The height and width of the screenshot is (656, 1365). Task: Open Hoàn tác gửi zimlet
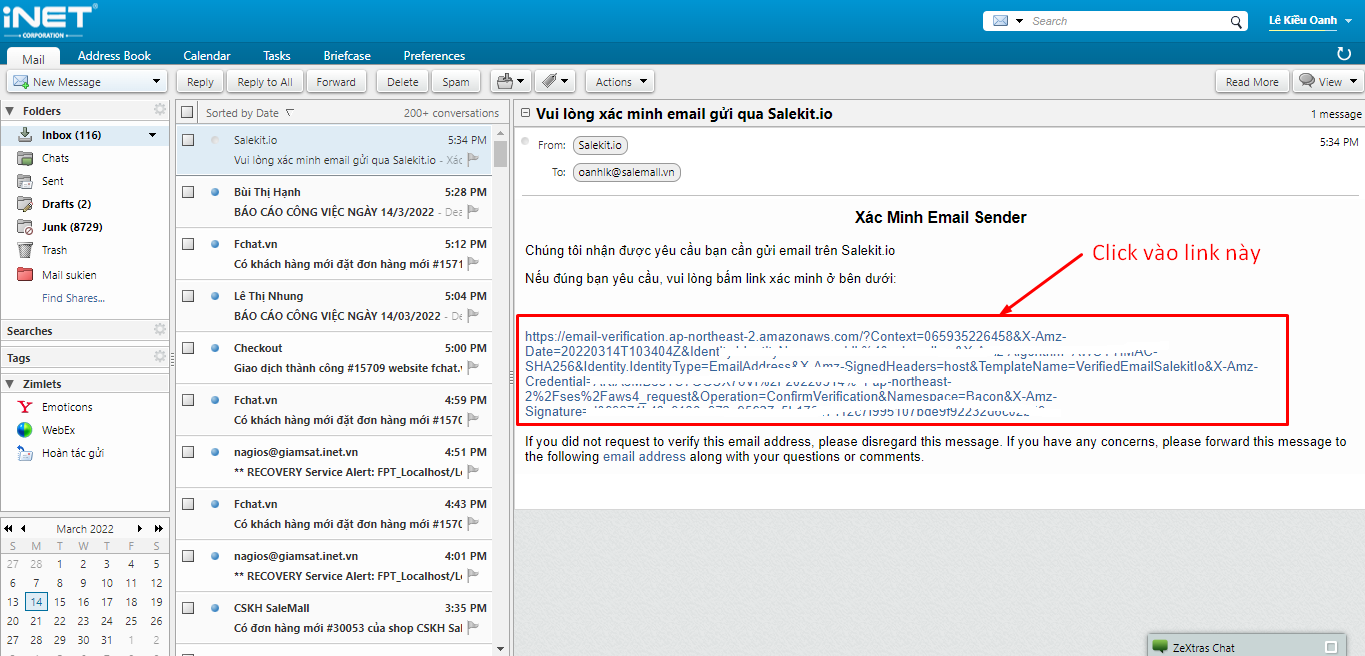[x=73, y=453]
